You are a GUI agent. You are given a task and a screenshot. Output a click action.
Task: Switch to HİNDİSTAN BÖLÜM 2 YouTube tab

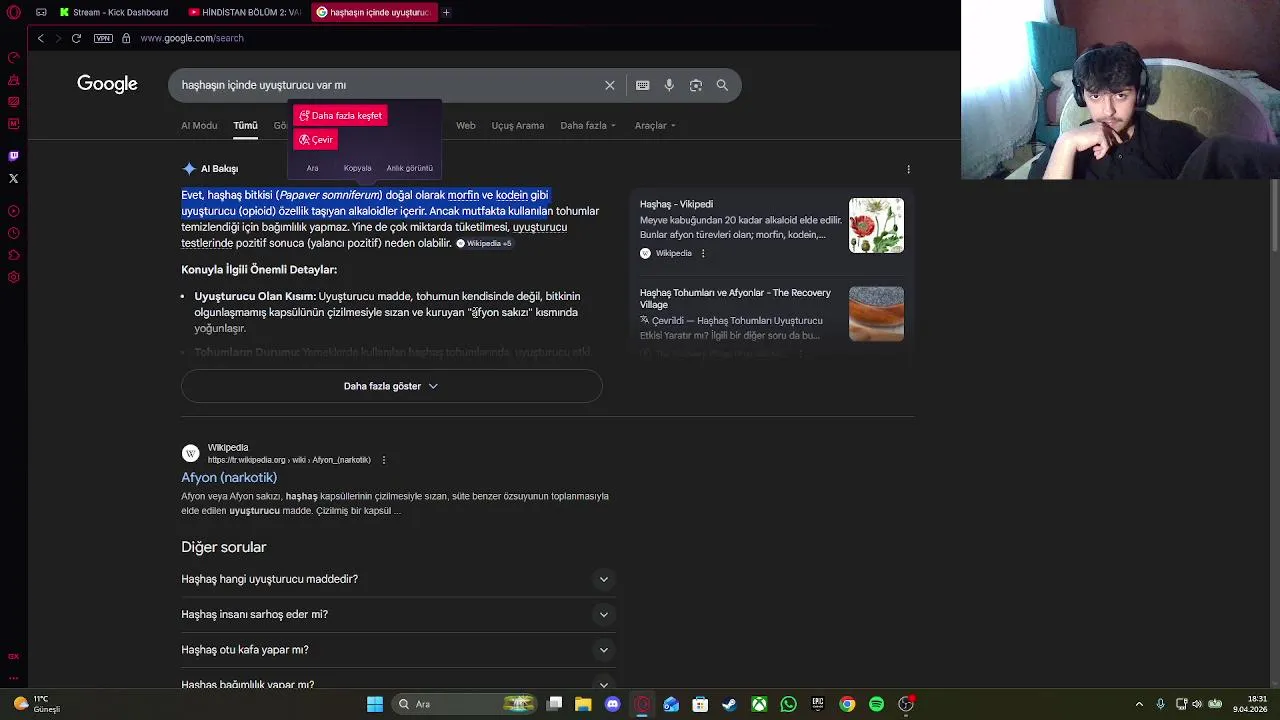pyautogui.click(x=244, y=12)
